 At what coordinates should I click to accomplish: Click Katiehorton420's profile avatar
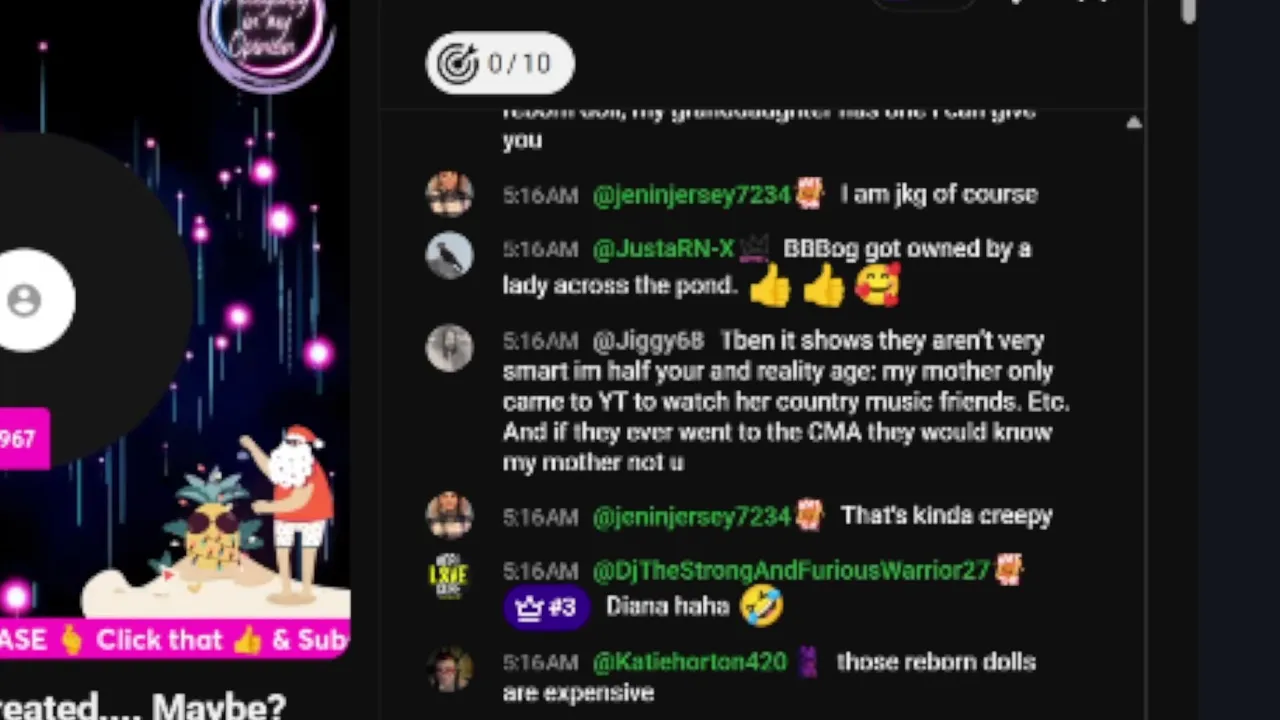449,668
